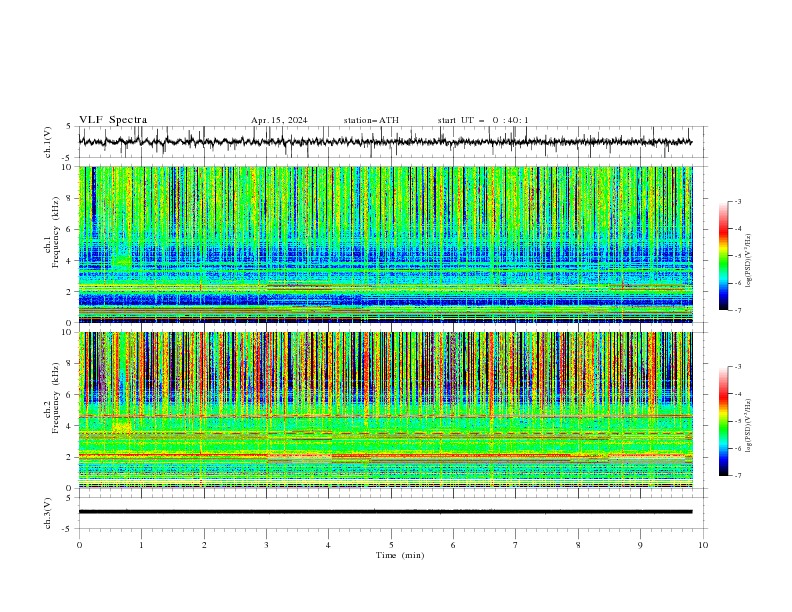792x612 pixels.
Task: Click the ch.1 voltage waveform trace
Action: tap(386, 142)
